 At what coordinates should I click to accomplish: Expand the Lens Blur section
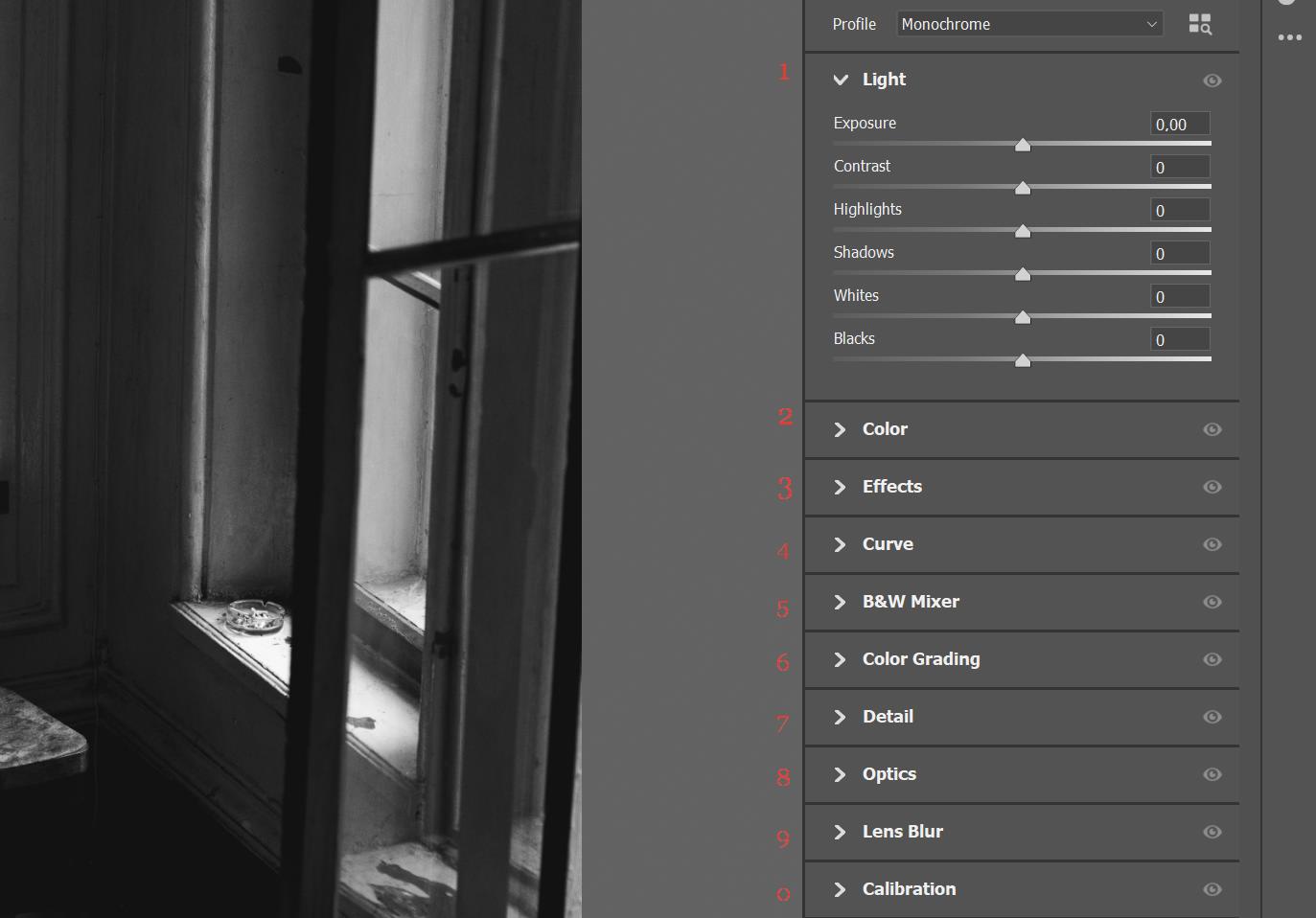841,832
